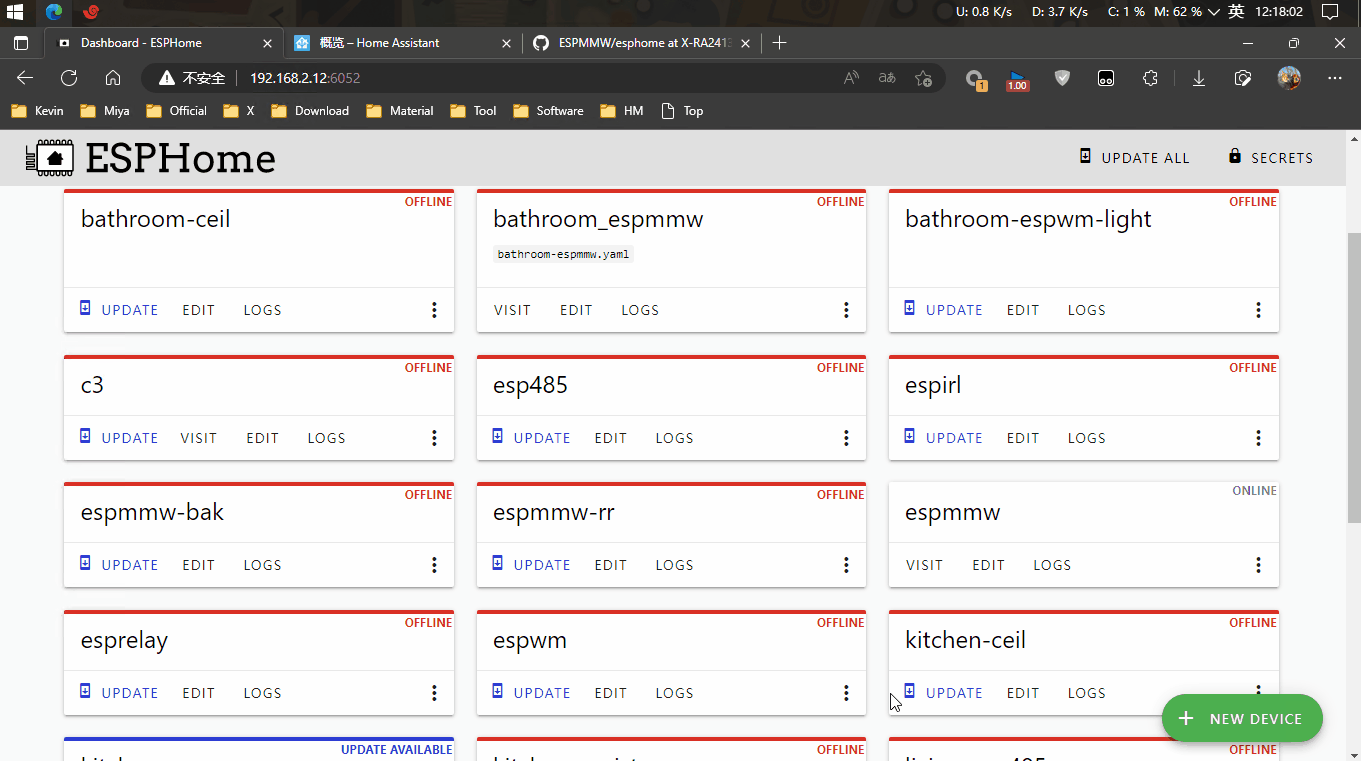
Task: Edit the espwm configuration
Action: [x=611, y=693]
